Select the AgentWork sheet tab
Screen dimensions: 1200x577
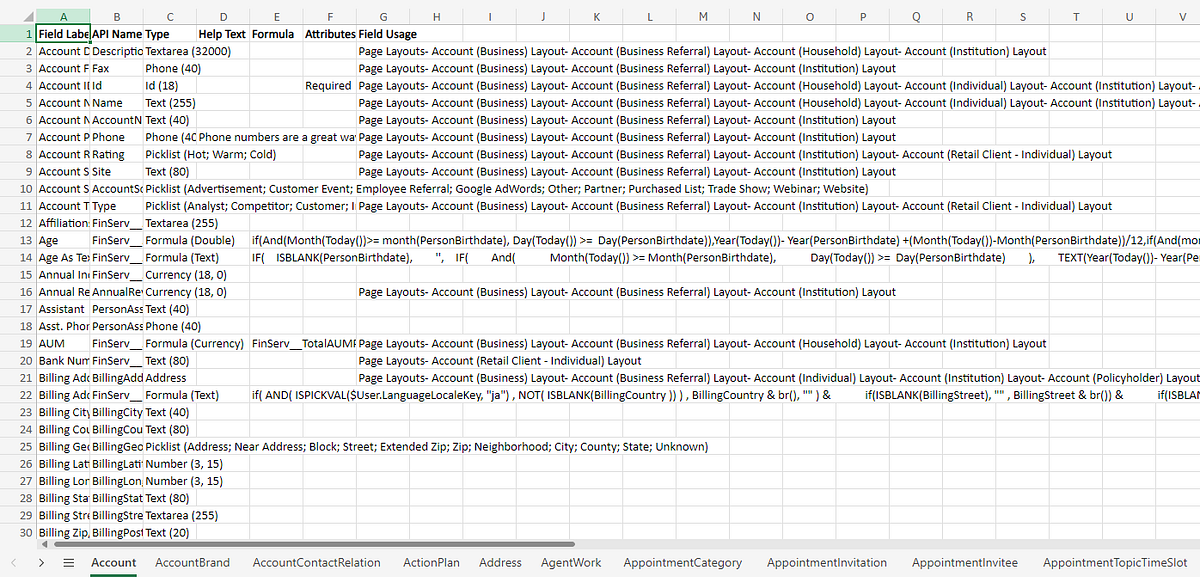pos(570,562)
